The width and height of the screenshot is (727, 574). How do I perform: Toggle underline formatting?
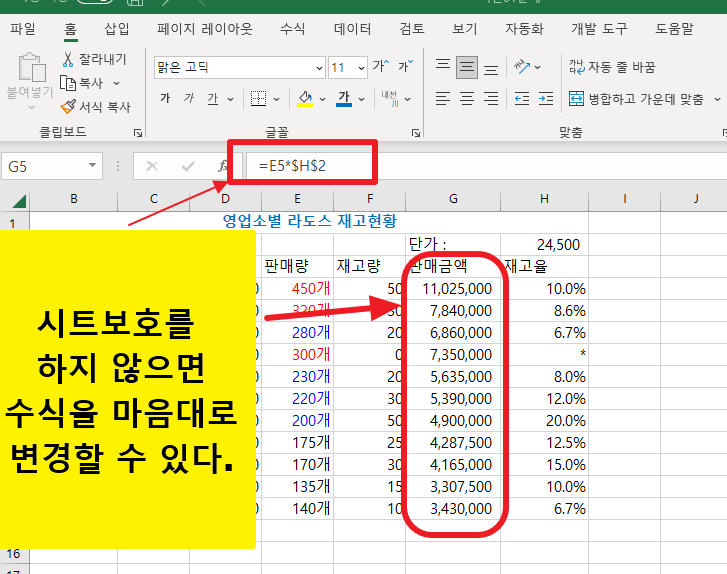click(212, 98)
